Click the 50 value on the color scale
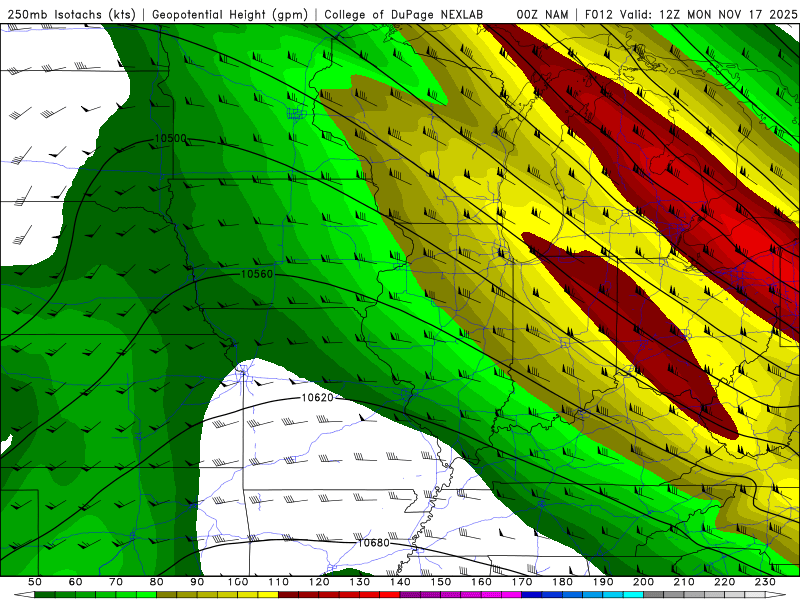Image resolution: width=800 pixels, height=600 pixels. pos(34,582)
